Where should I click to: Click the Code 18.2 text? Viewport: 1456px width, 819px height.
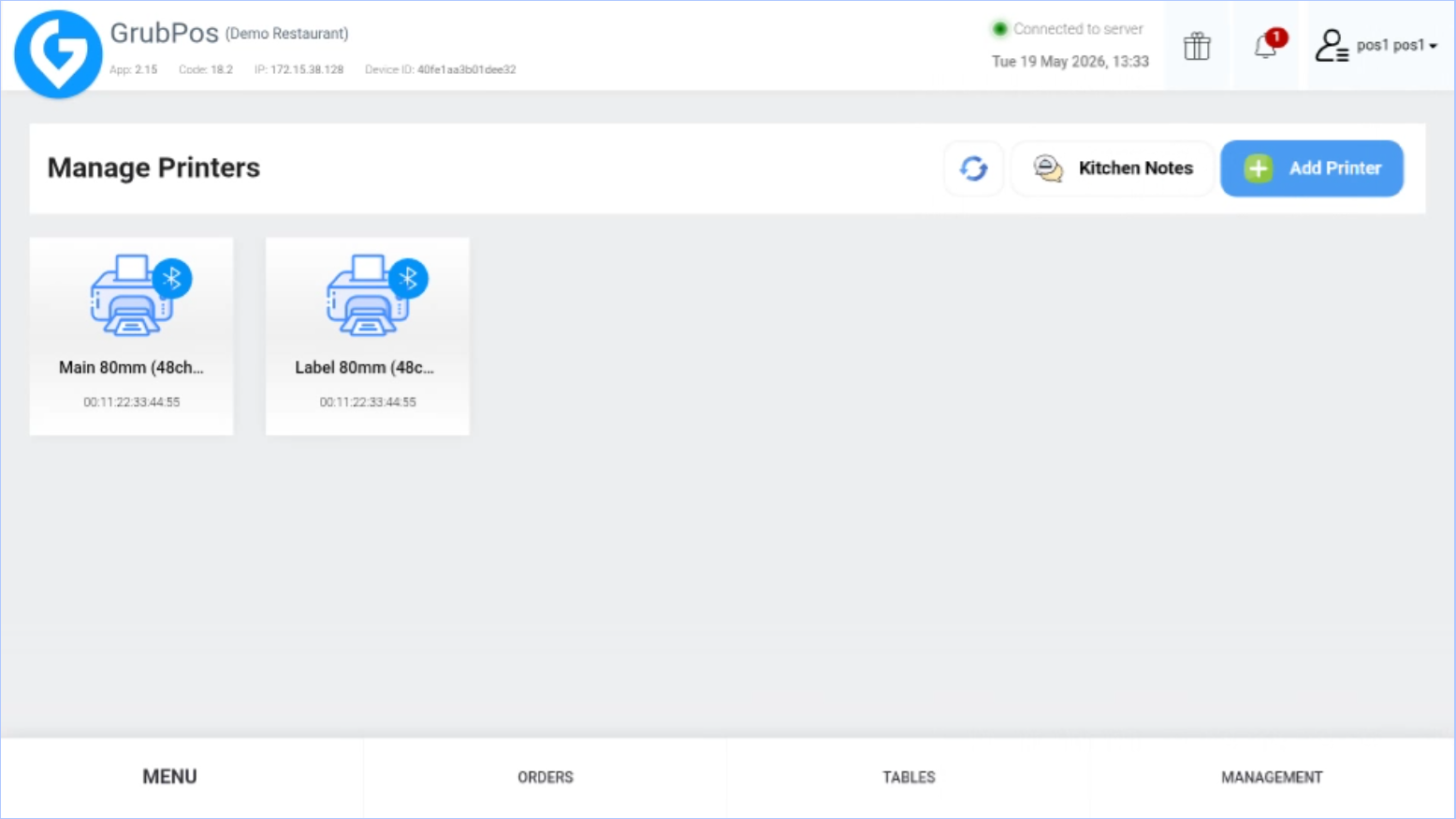(206, 69)
